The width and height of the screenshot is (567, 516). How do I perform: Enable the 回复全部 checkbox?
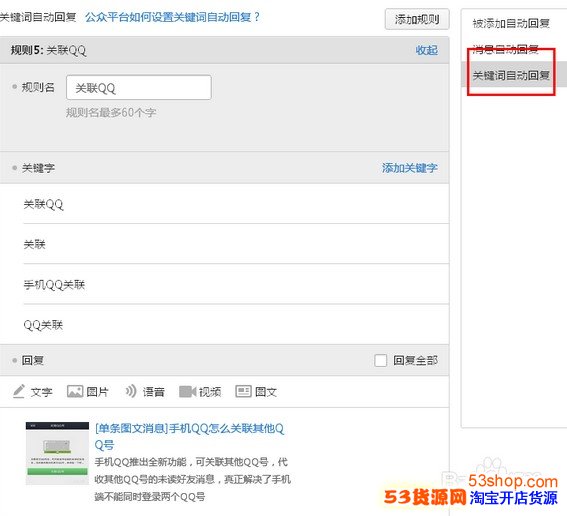click(x=380, y=360)
